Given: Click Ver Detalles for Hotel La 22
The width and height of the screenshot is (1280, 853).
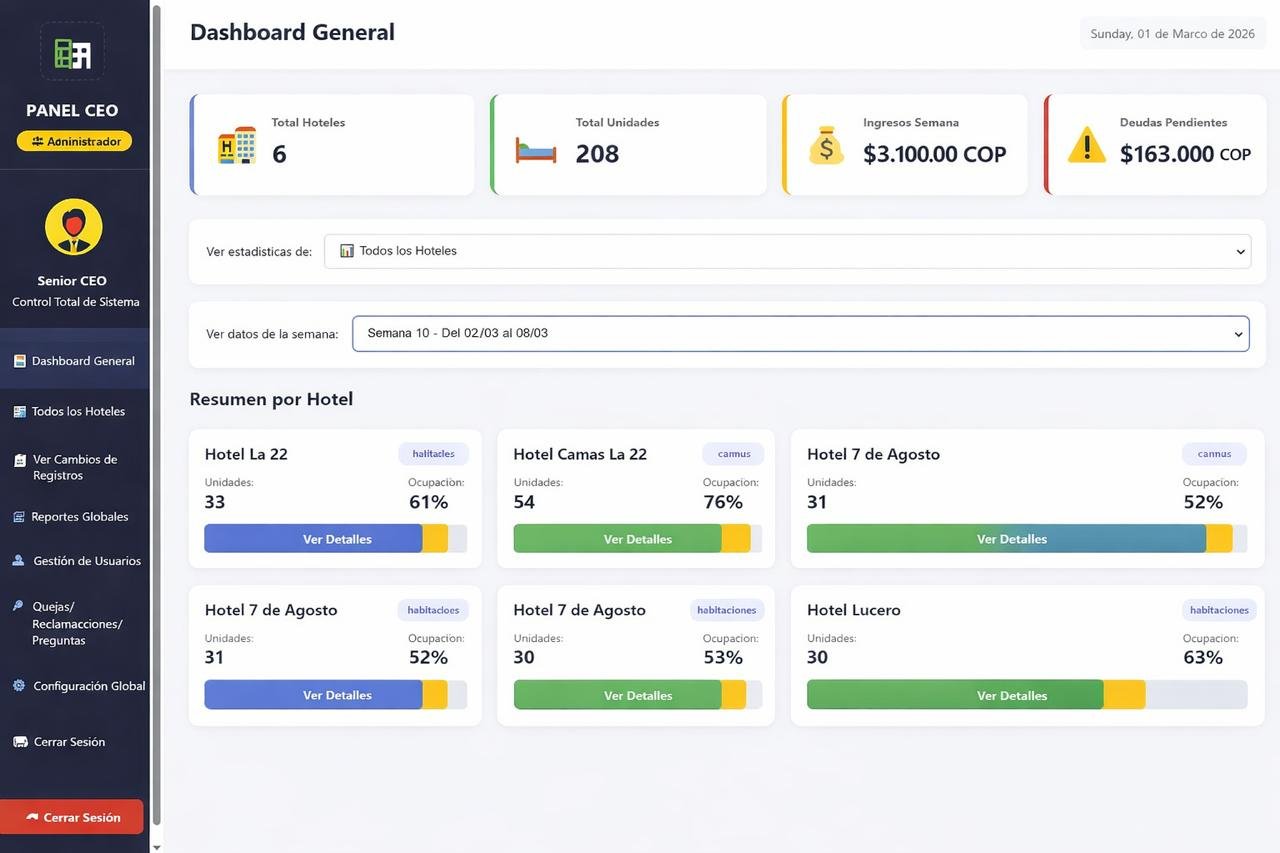Looking at the screenshot, I should pos(337,539).
